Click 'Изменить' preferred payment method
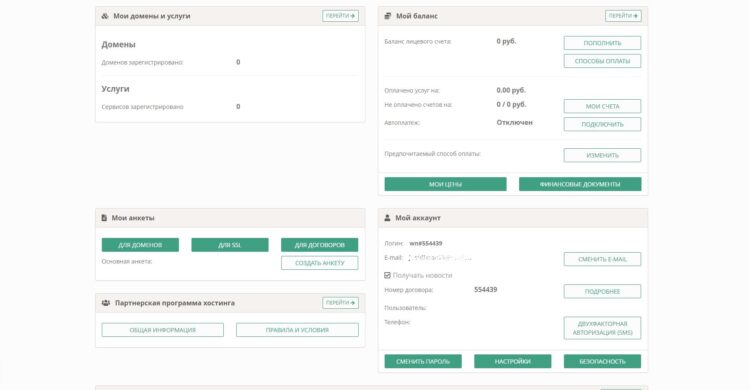Screen dimensions: 750x390 (x=602, y=156)
